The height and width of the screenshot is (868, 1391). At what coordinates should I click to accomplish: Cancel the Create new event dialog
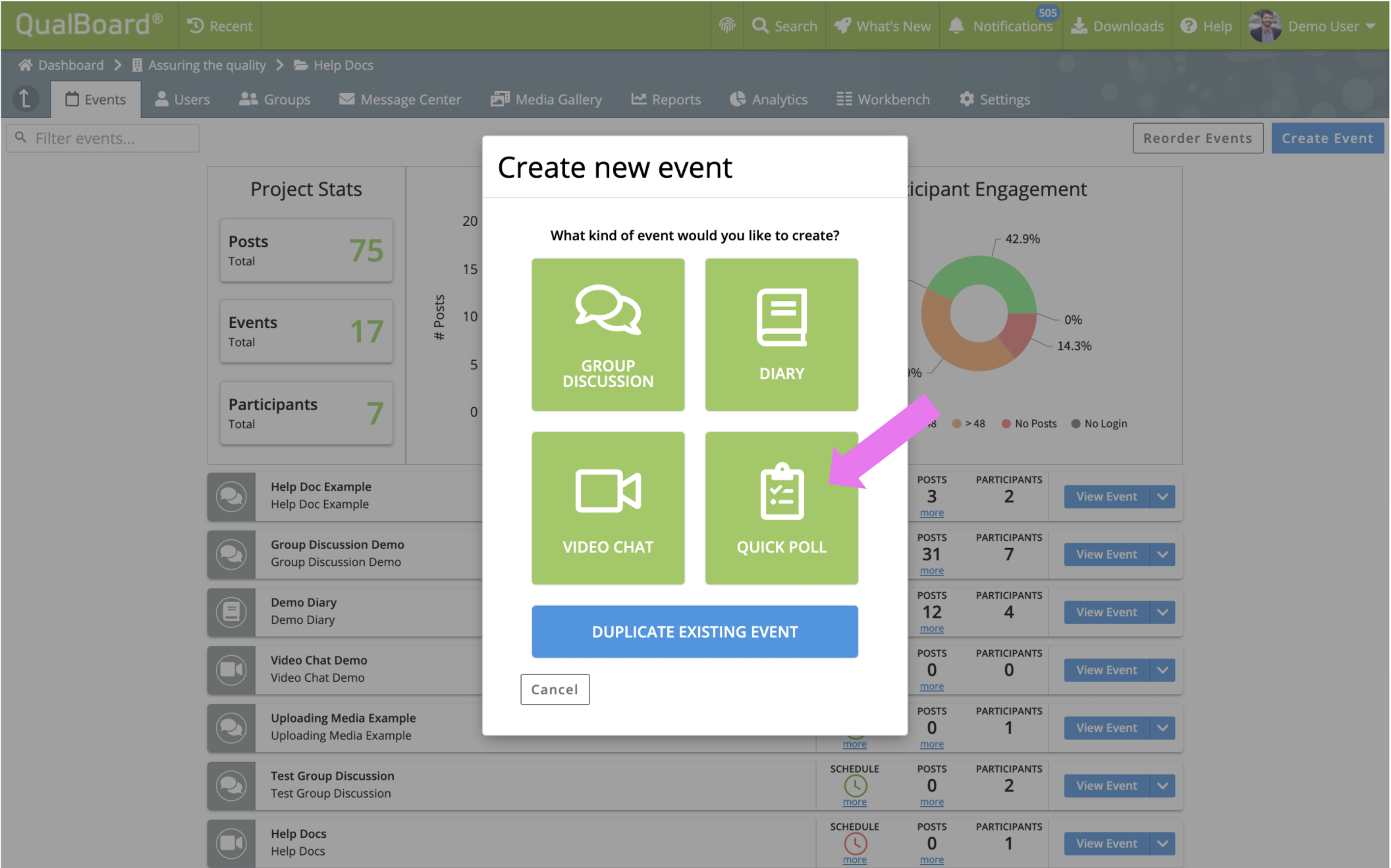[555, 689]
